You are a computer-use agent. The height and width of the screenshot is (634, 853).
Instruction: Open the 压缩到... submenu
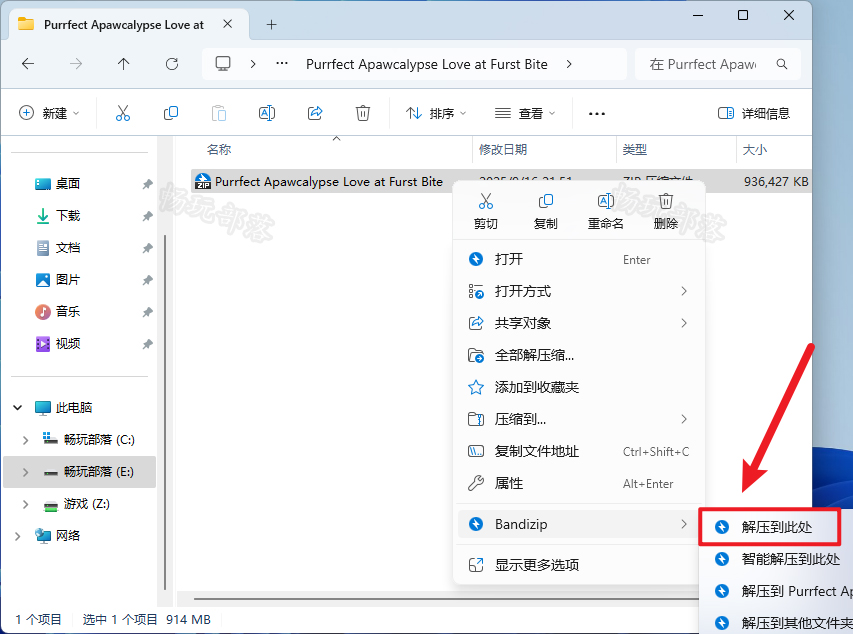pos(579,419)
